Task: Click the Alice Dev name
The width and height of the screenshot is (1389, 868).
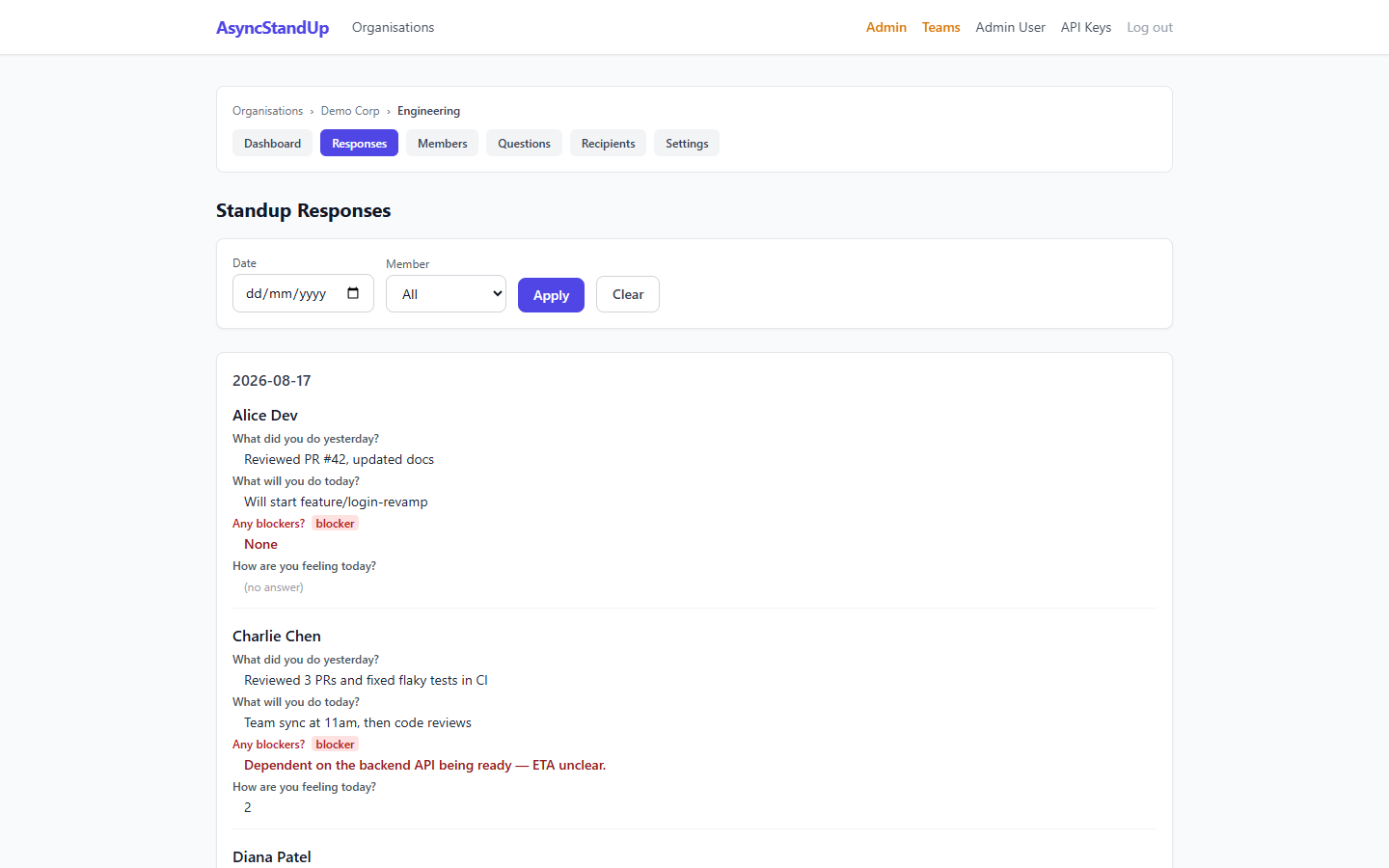Action: [x=264, y=416]
